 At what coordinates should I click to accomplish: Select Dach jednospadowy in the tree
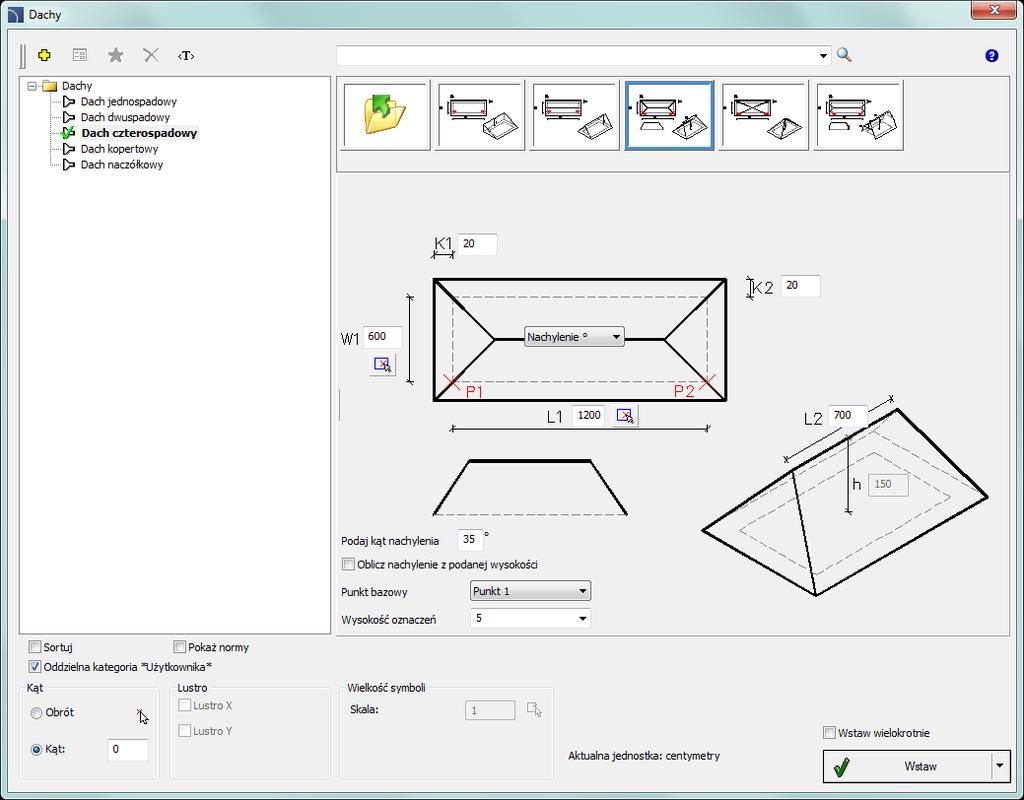click(129, 101)
